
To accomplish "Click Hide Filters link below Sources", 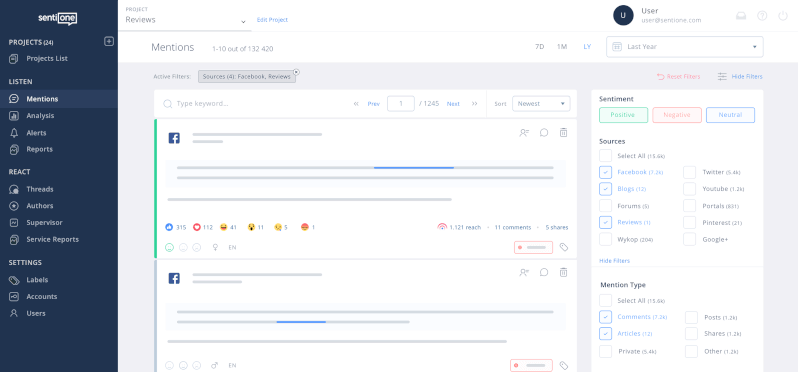I will [614, 261].
